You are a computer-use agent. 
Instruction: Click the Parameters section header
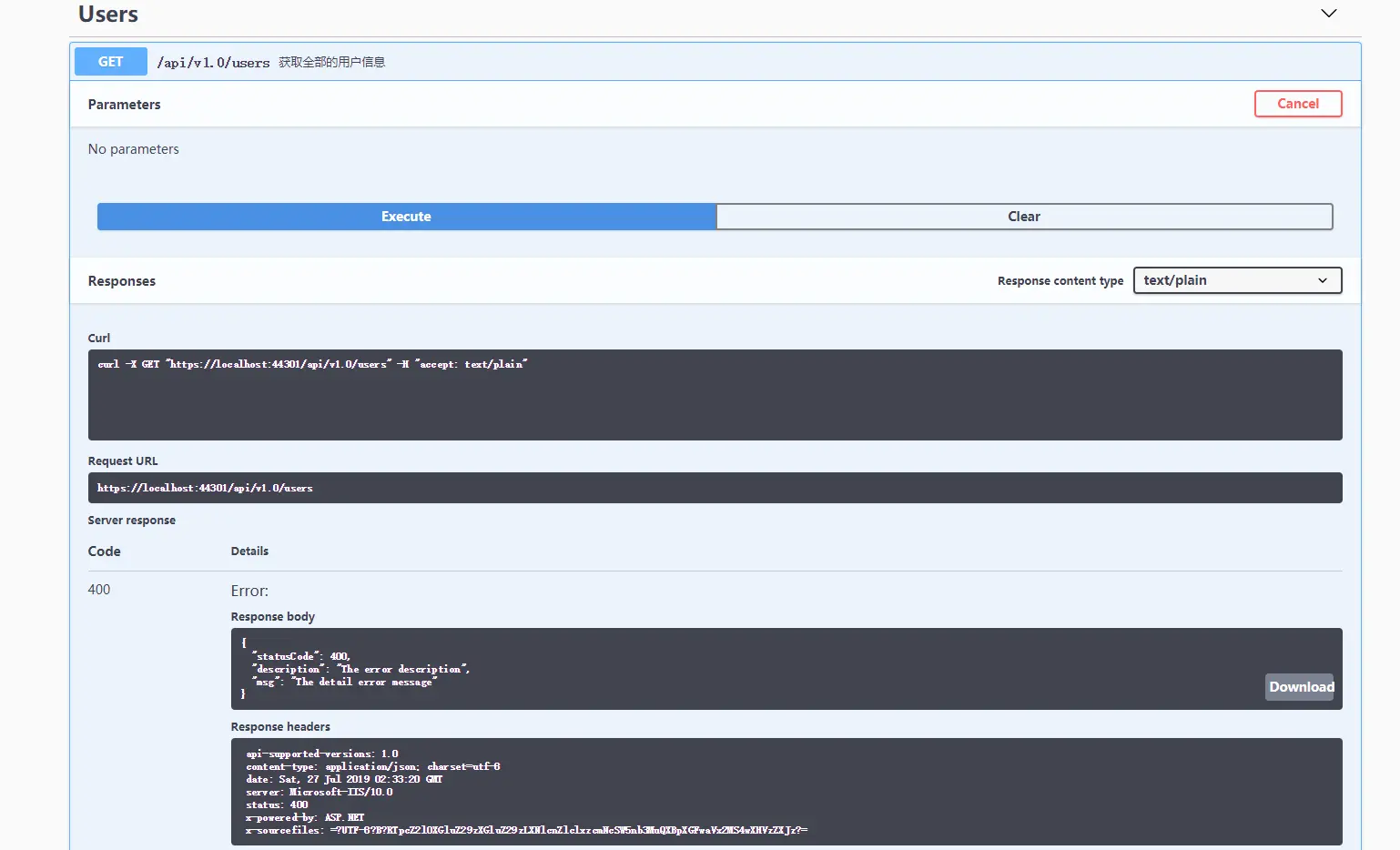tap(125, 105)
